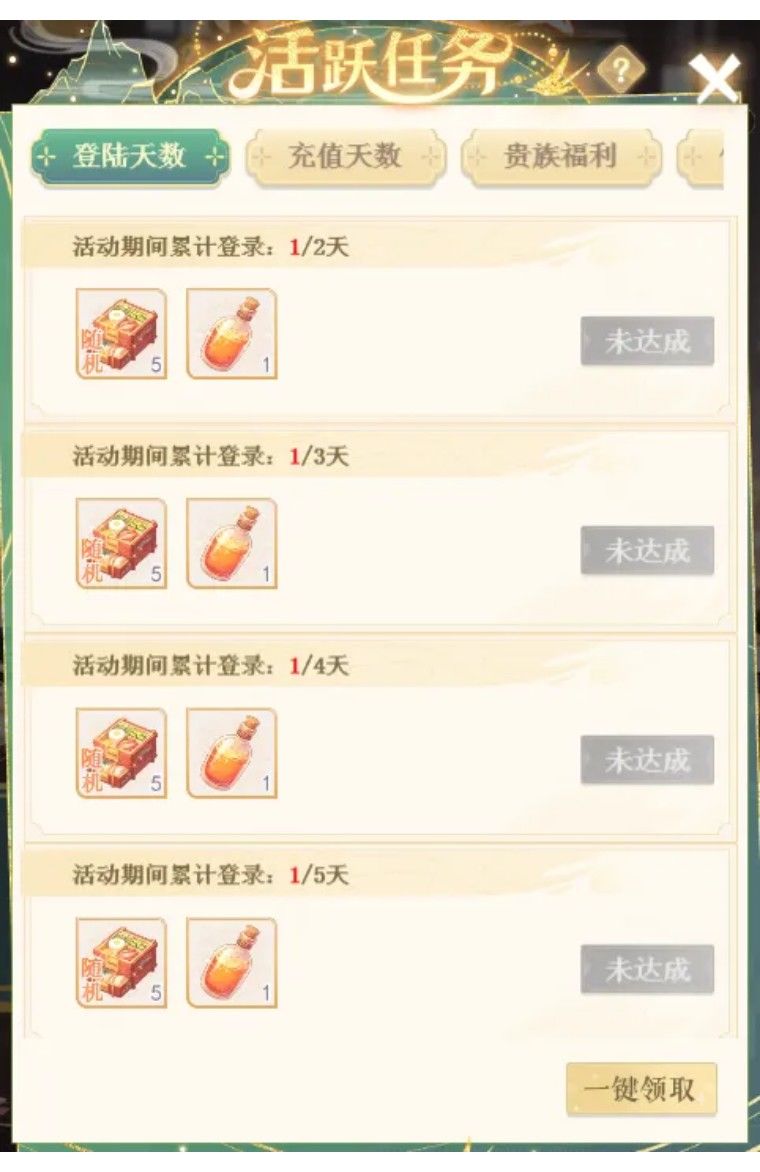Click the 活动期间累计登录 1/5天 header
This screenshot has height=1172, width=760.
[211, 875]
